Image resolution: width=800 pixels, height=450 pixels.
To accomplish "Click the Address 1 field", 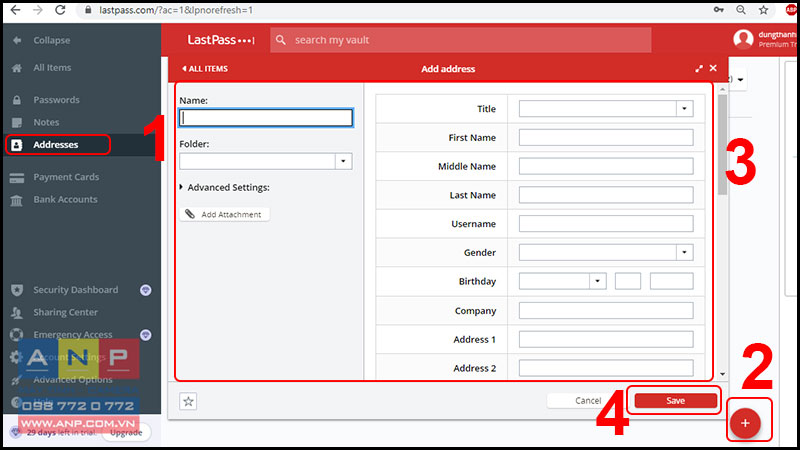I will [x=606, y=339].
